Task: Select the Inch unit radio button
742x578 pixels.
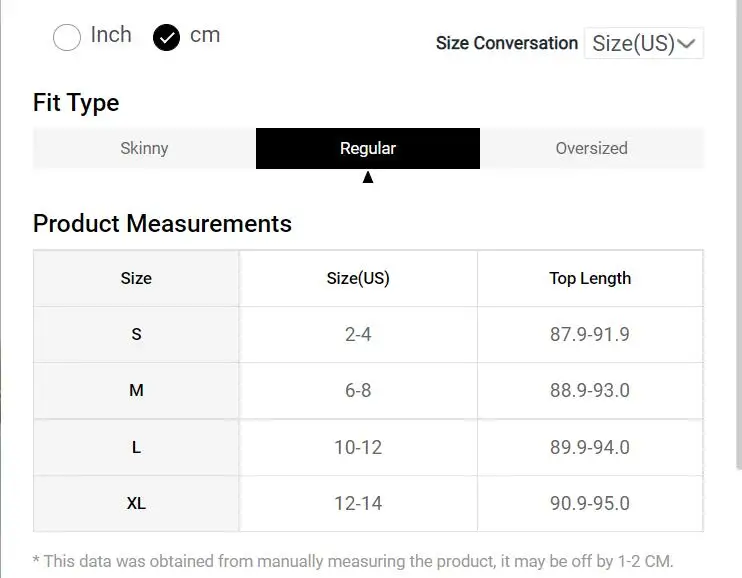Action: point(67,37)
